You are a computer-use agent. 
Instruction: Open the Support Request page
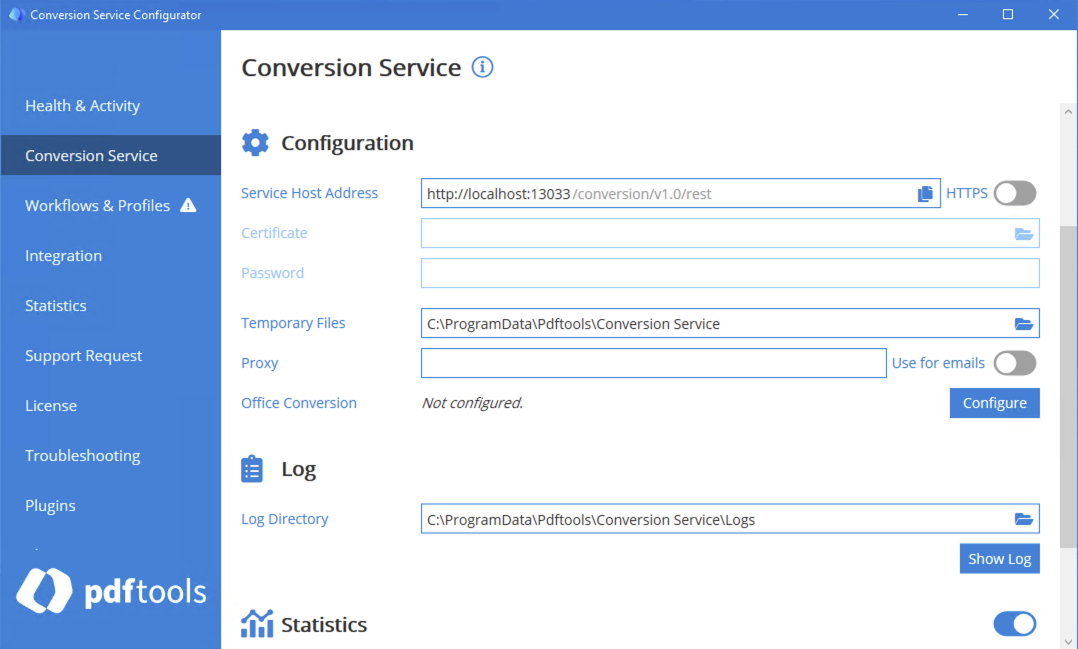(x=111, y=356)
